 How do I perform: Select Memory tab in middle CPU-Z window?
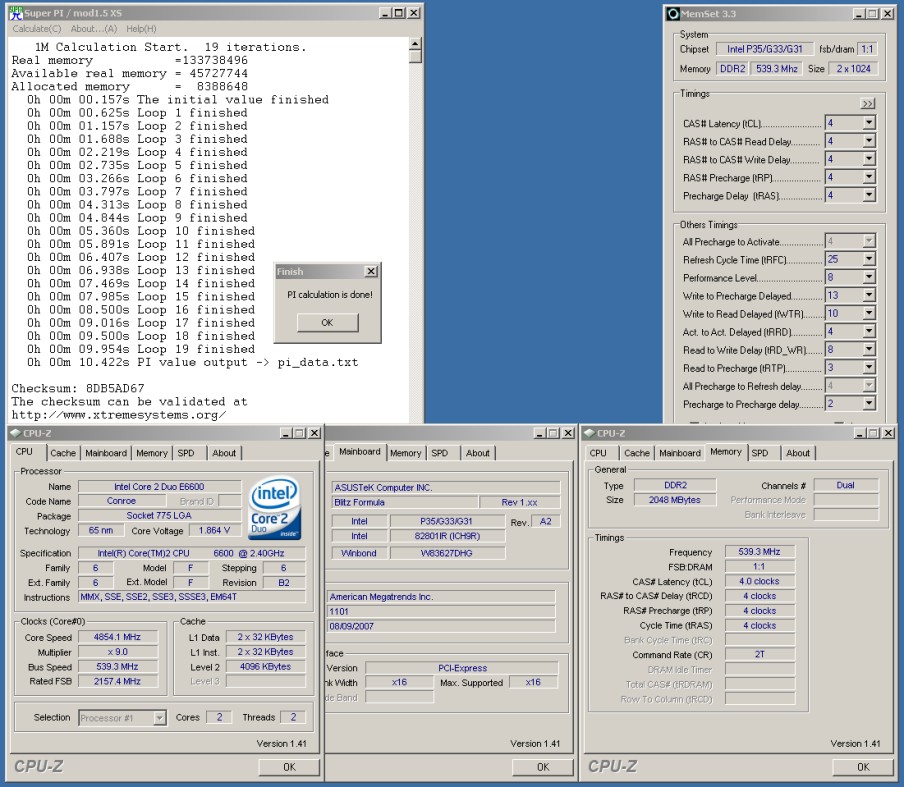[405, 453]
